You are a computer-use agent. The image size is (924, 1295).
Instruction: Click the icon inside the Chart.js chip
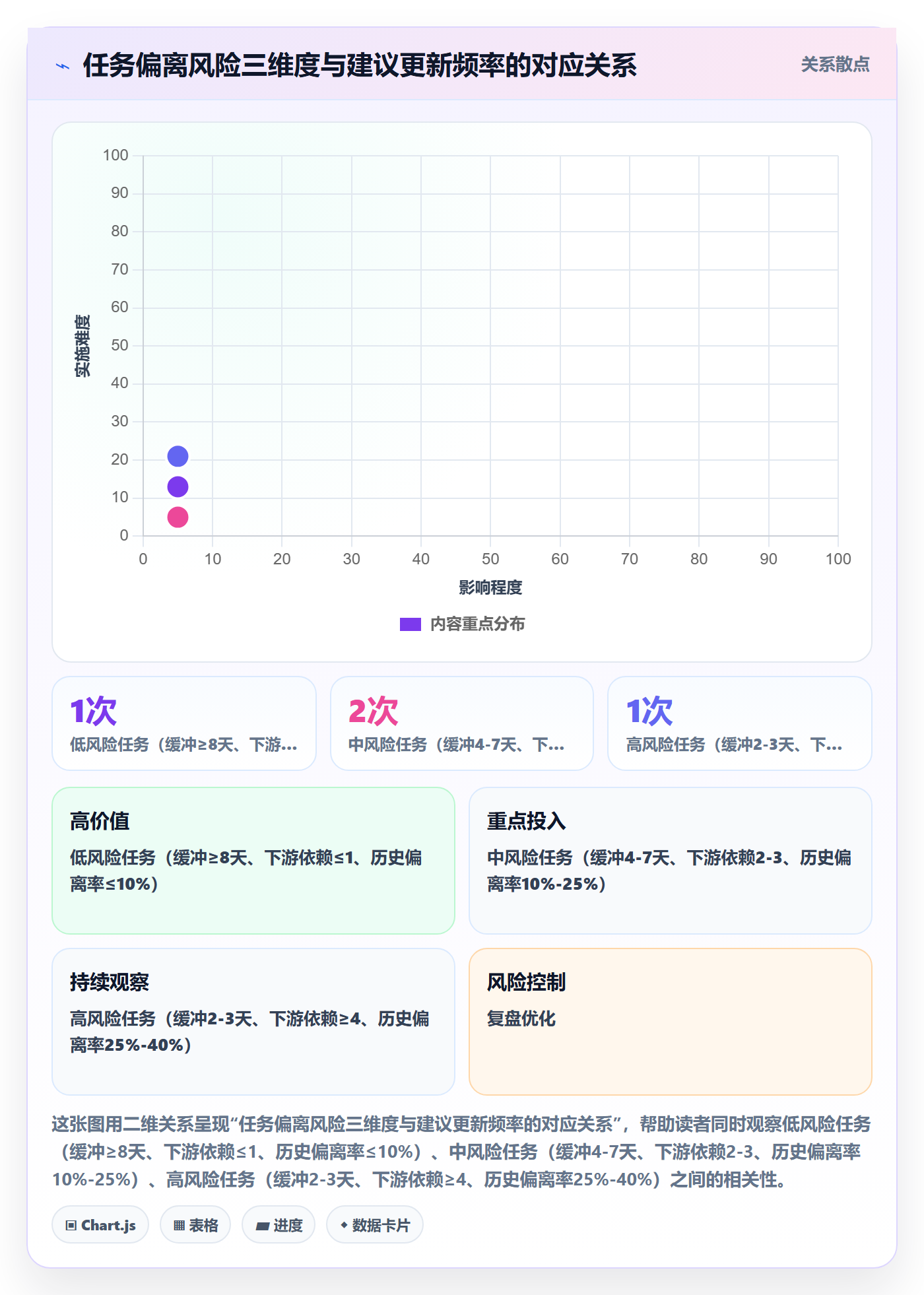coord(71,1226)
